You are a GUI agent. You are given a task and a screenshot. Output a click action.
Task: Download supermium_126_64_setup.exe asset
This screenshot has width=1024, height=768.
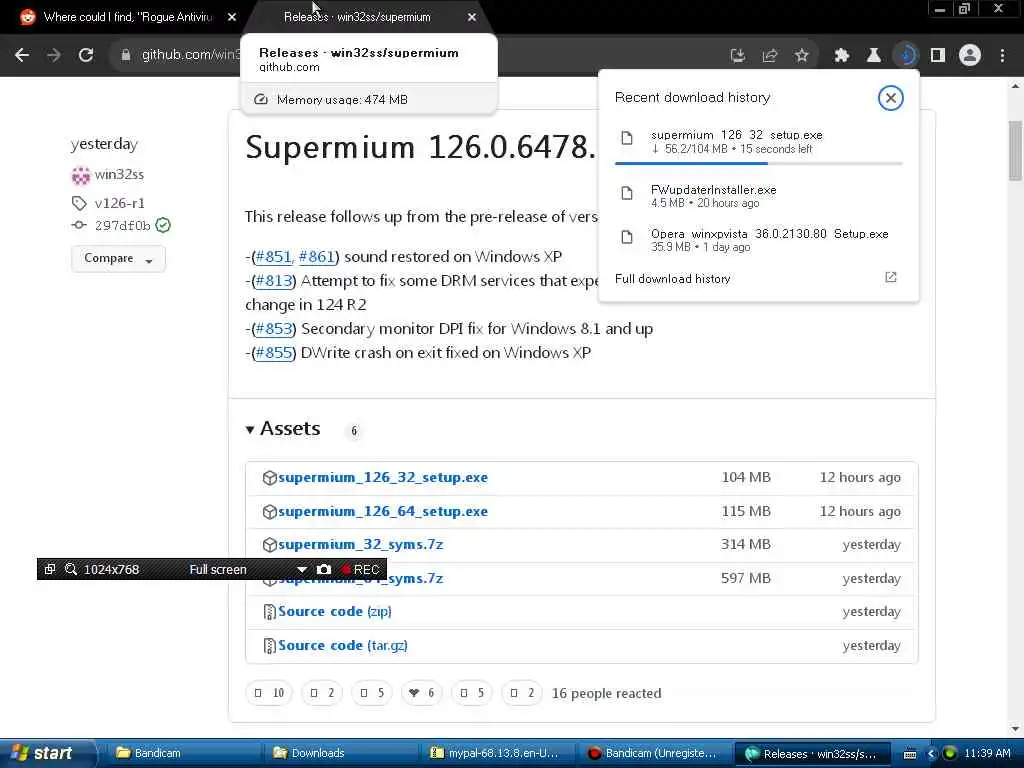click(383, 511)
